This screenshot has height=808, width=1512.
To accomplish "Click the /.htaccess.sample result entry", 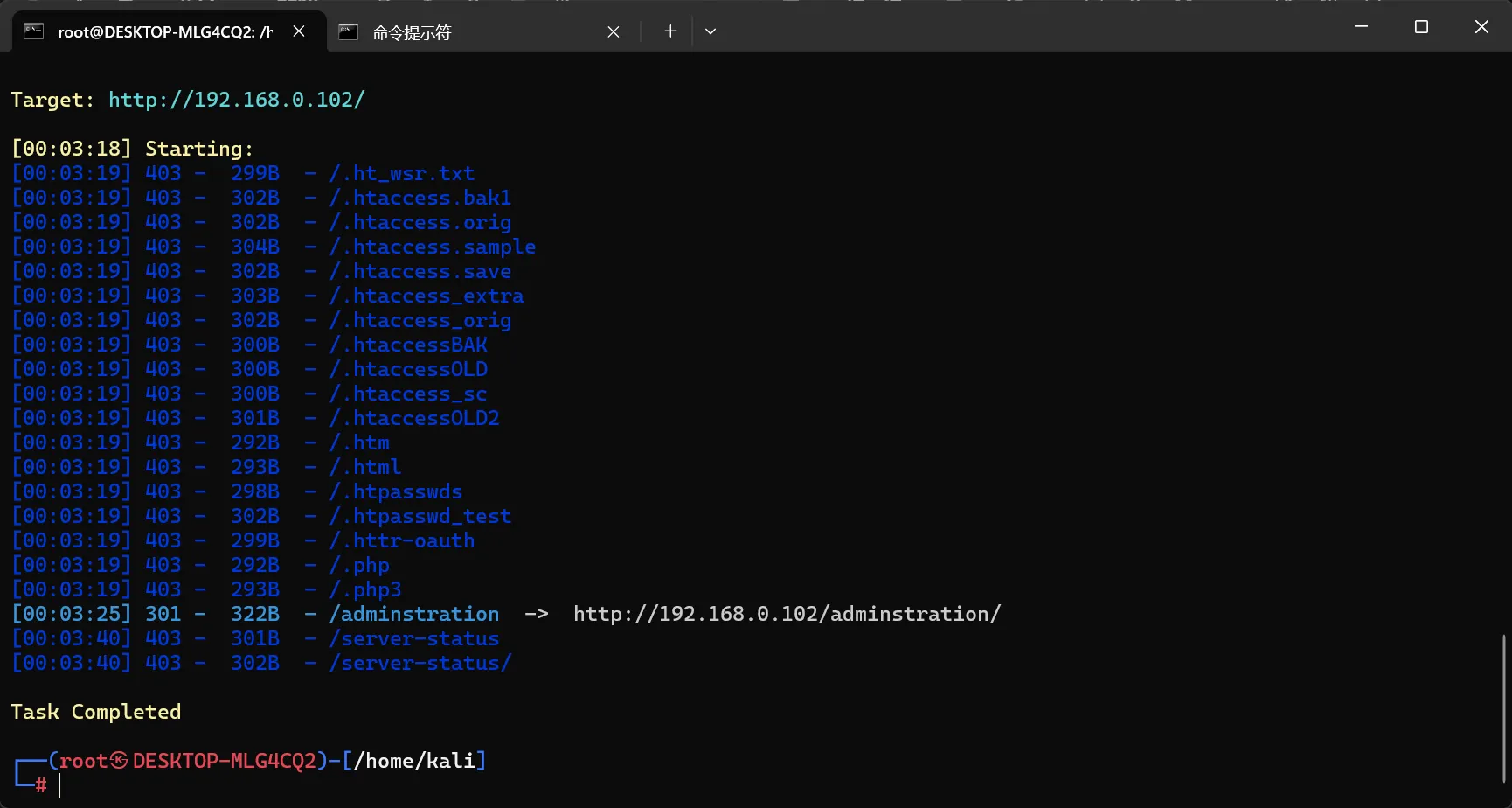I will 433,247.
